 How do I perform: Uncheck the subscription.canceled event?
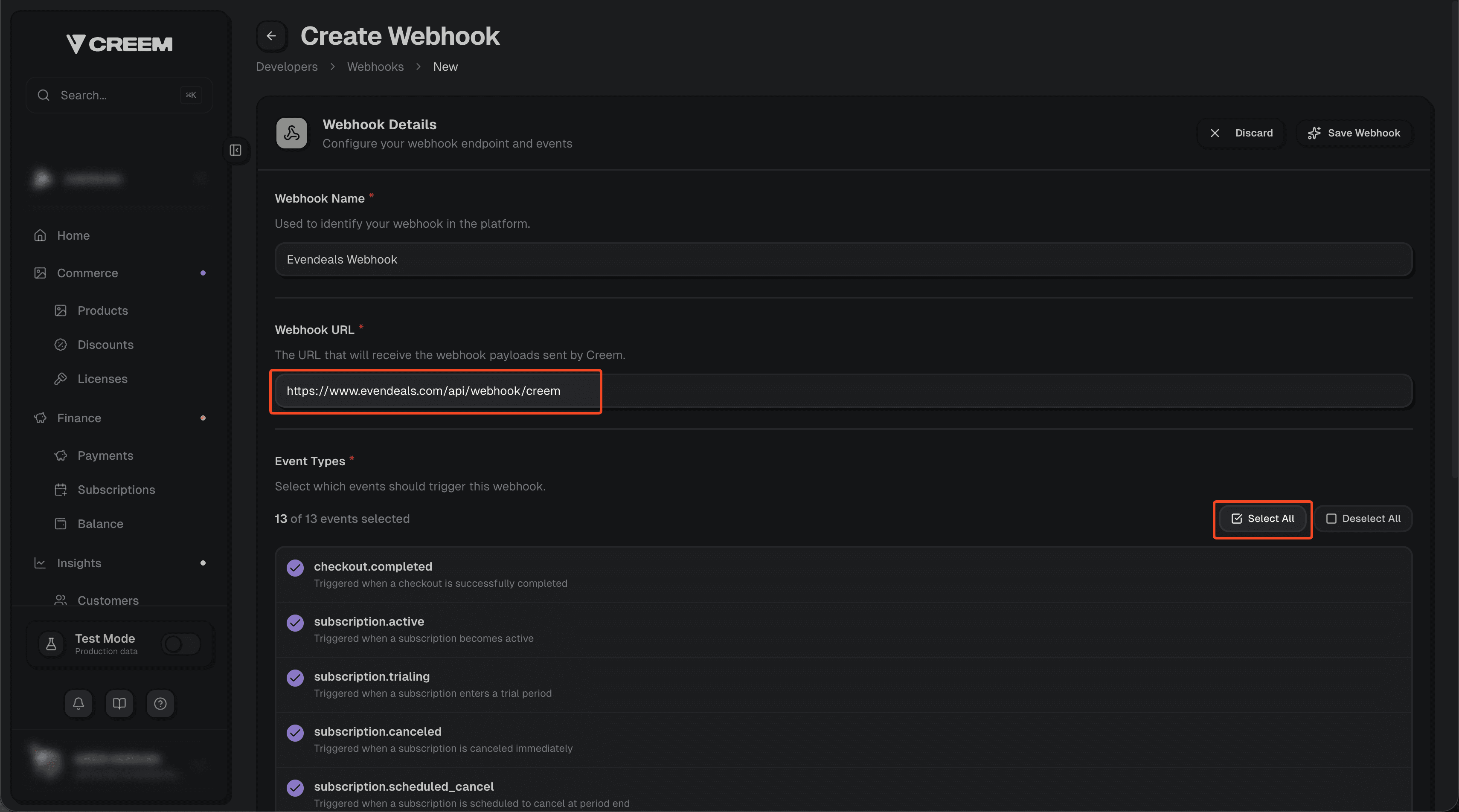295,733
